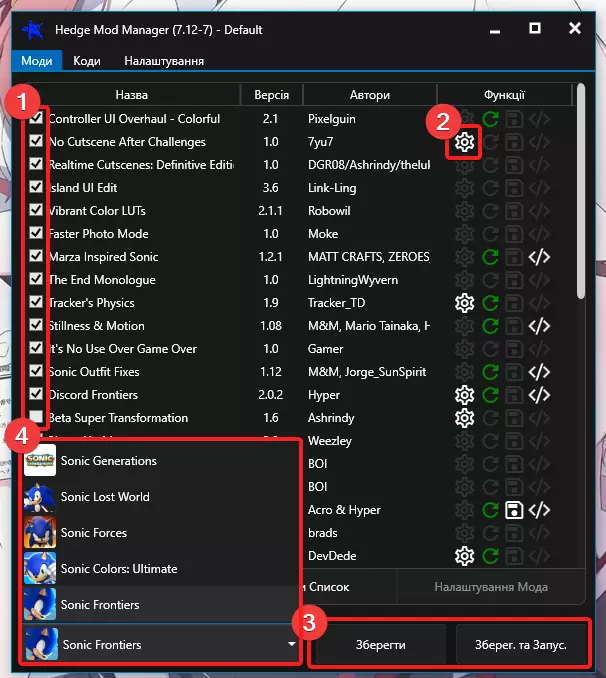Screen dimensions: 606x678
Task: Select the Tracker's Physics mod row
Action: [x=300, y=303]
